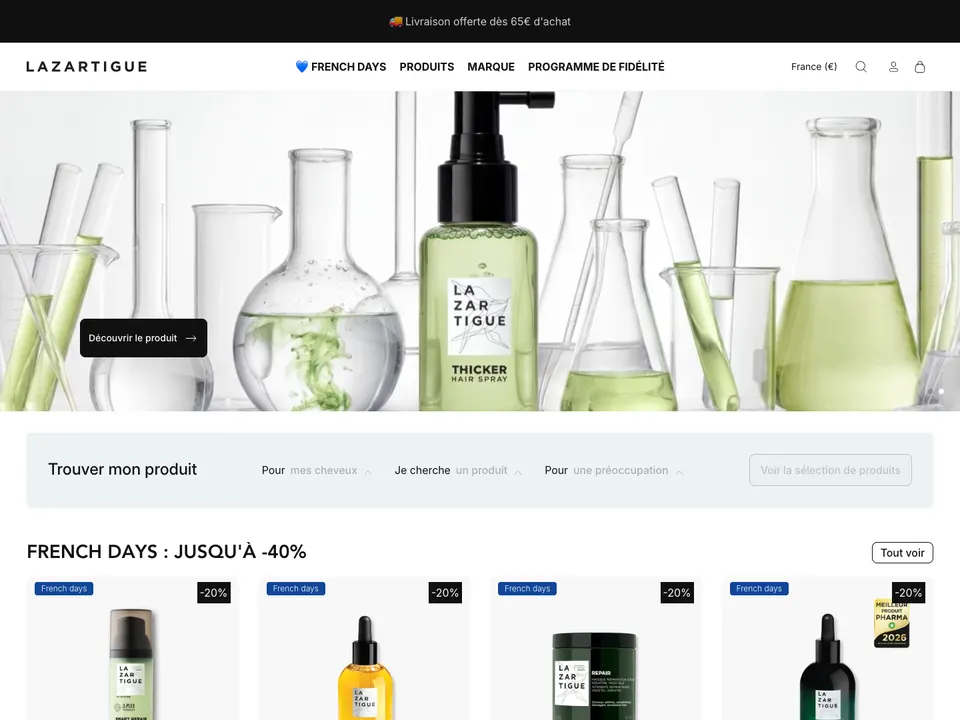Click the 'FRENCH DAYS : JUSQU'À -40%' heading
The height and width of the screenshot is (720, 960).
(167, 552)
